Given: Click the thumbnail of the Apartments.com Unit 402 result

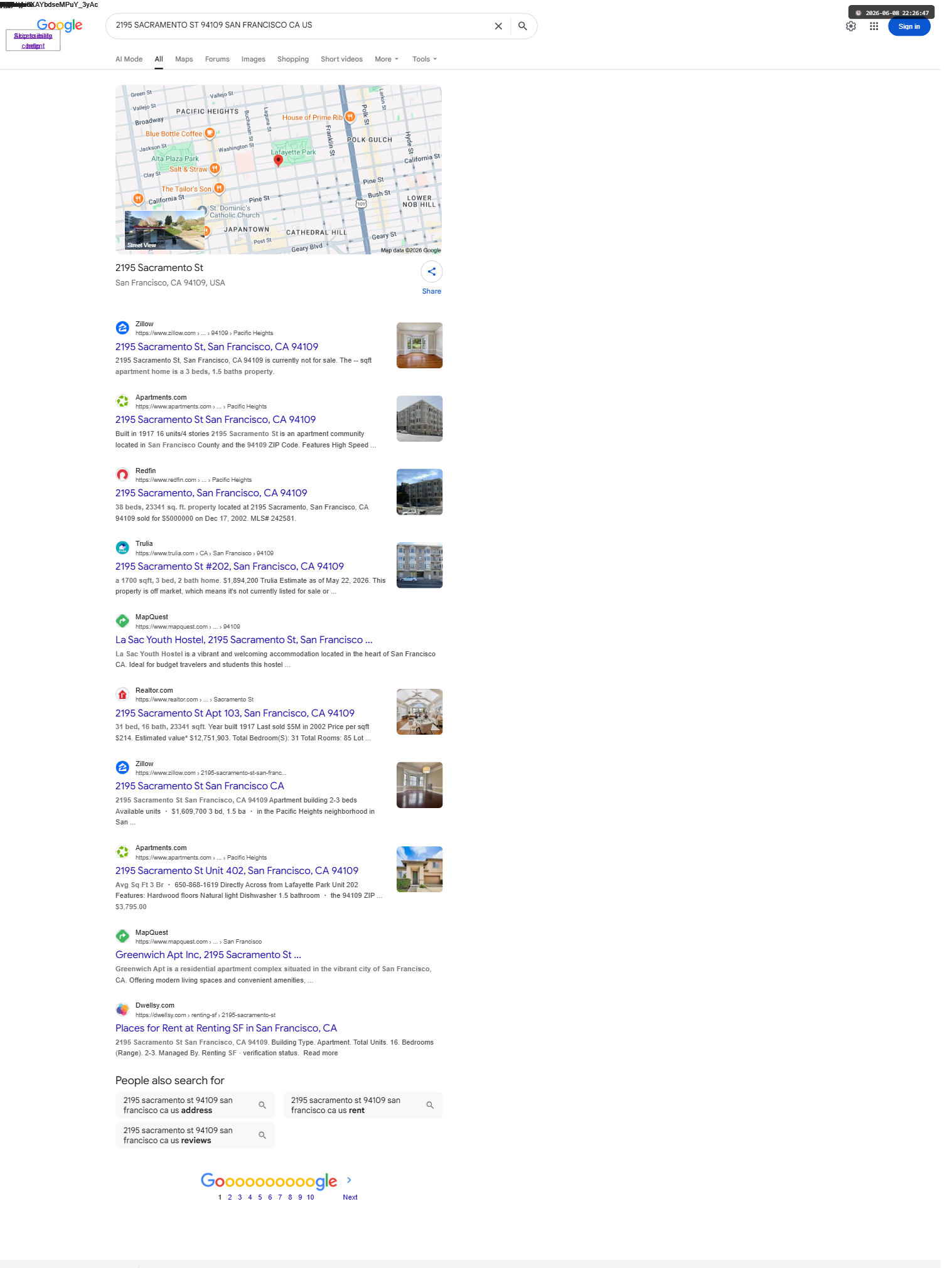Looking at the screenshot, I should (x=419, y=870).
